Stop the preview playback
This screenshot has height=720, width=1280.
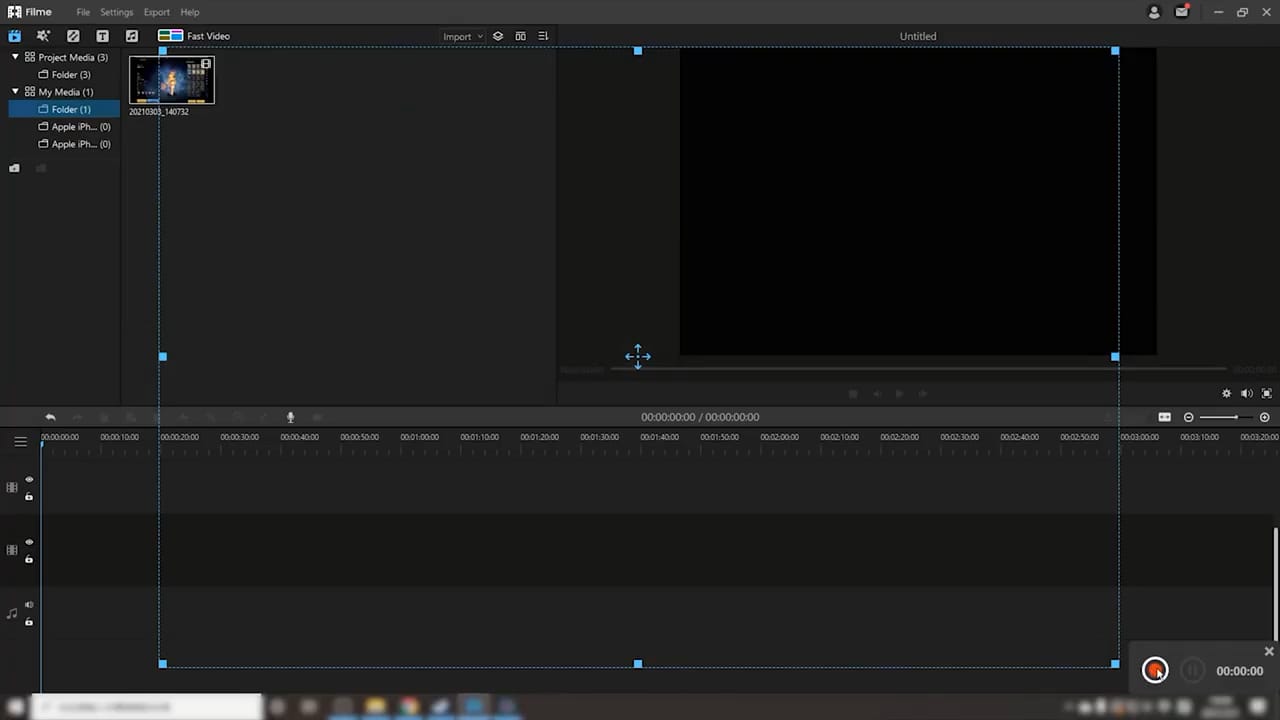[x=853, y=394]
